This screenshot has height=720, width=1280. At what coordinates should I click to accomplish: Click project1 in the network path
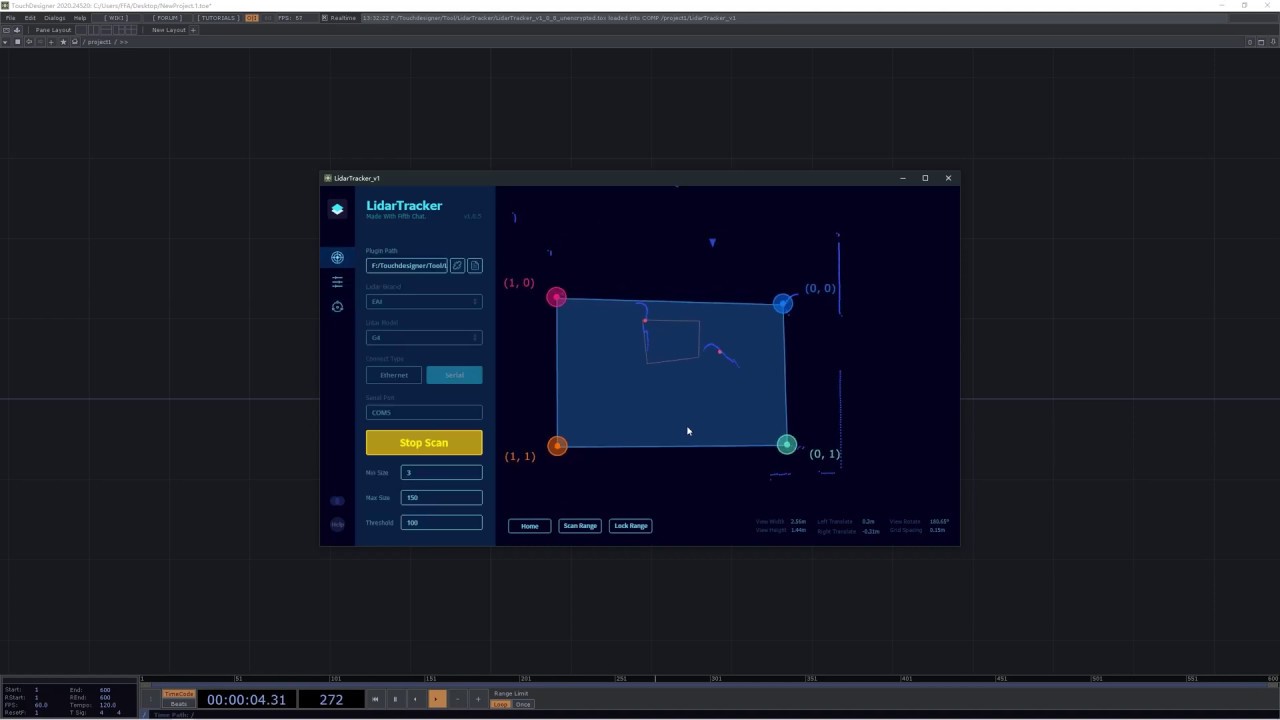100,42
